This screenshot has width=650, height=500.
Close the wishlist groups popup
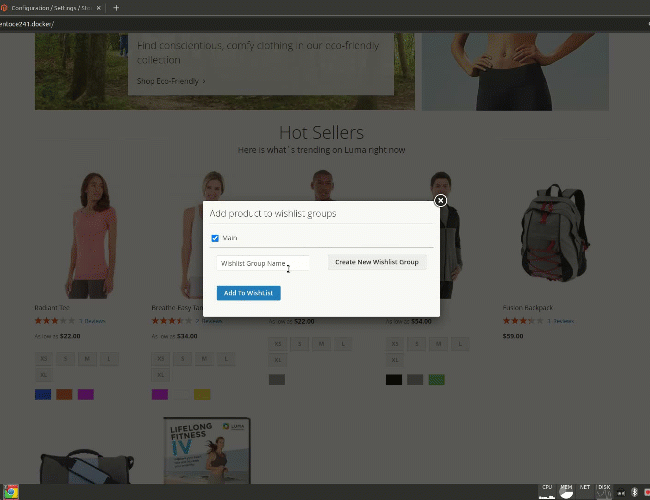click(x=440, y=201)
